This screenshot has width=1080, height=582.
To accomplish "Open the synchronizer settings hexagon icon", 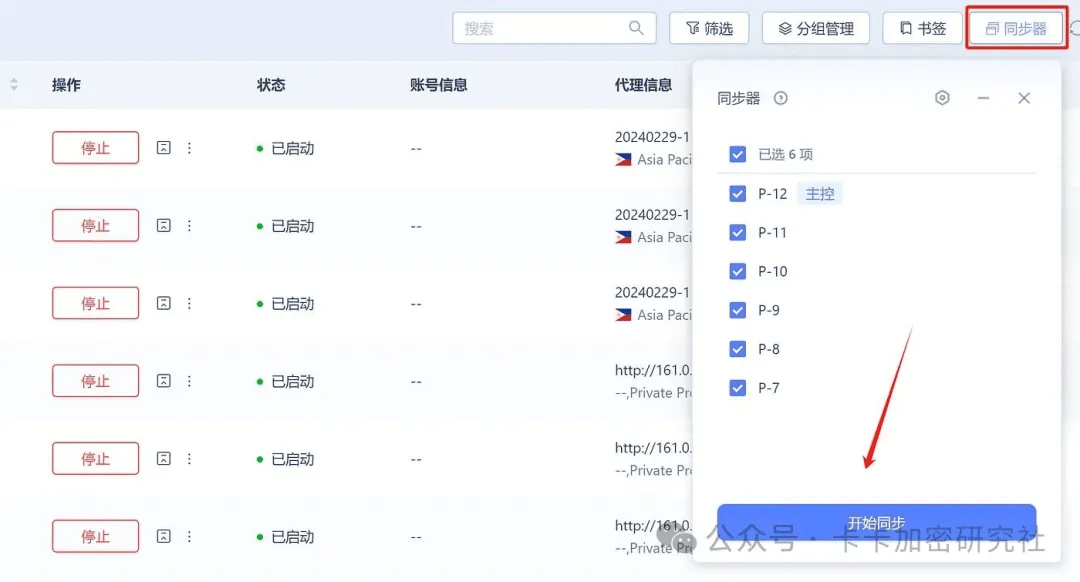I will pos(942,98).
